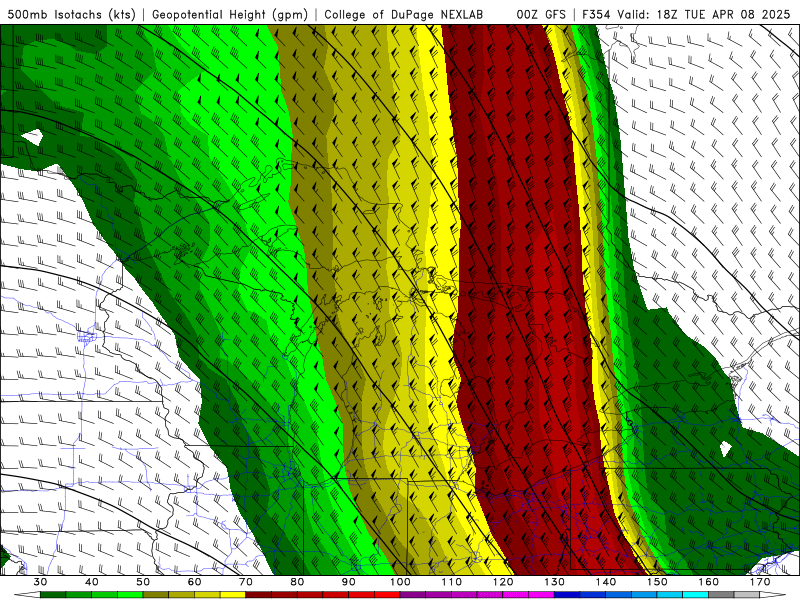Click the "College of DuPage NEXLAB" label

(x=404, y=14)
